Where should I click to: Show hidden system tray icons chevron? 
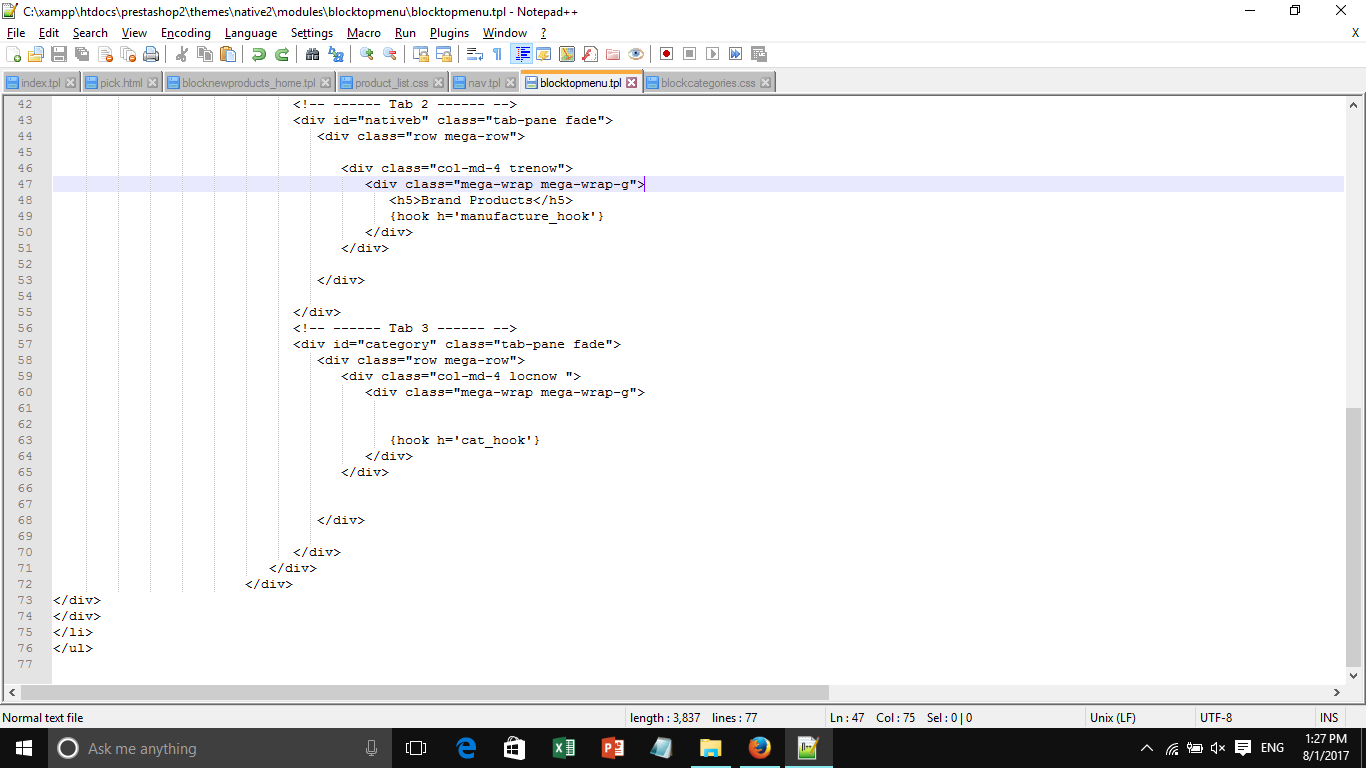[x=1146, y=748]
